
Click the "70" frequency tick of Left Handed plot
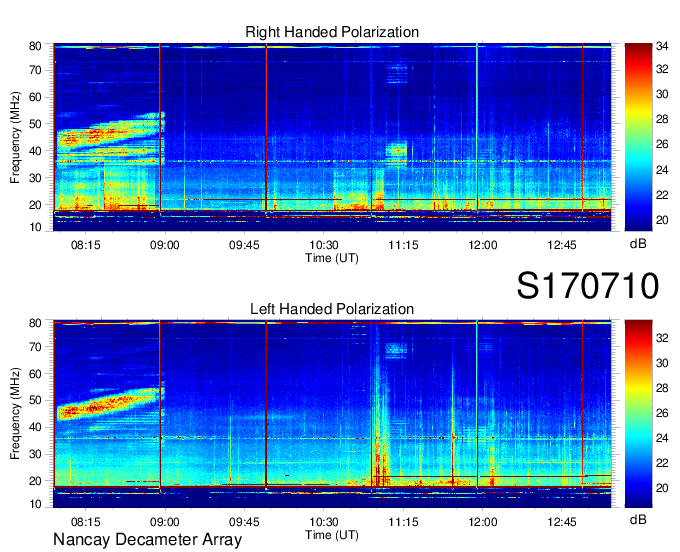tap(35, 347)
